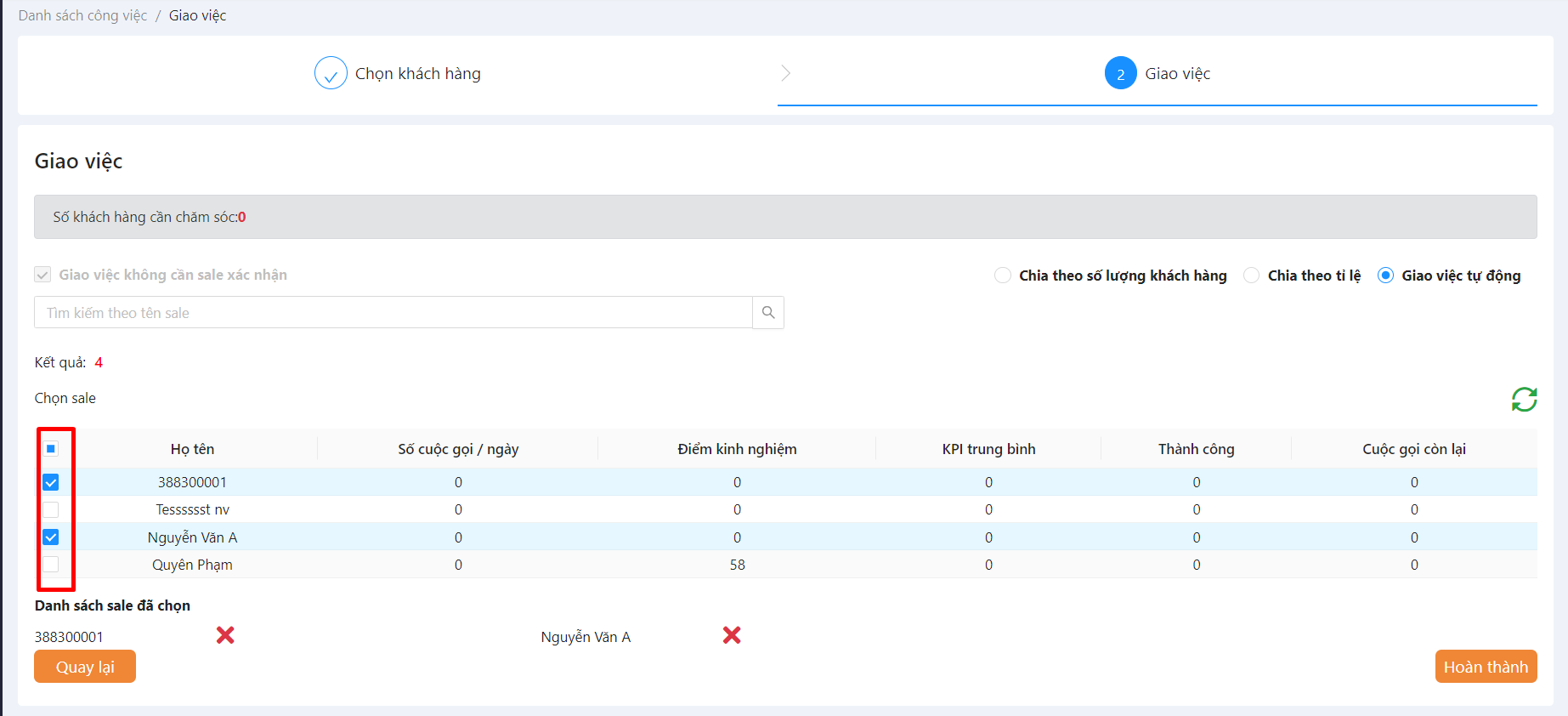Click the search magnifier icon button

(768, 313)
